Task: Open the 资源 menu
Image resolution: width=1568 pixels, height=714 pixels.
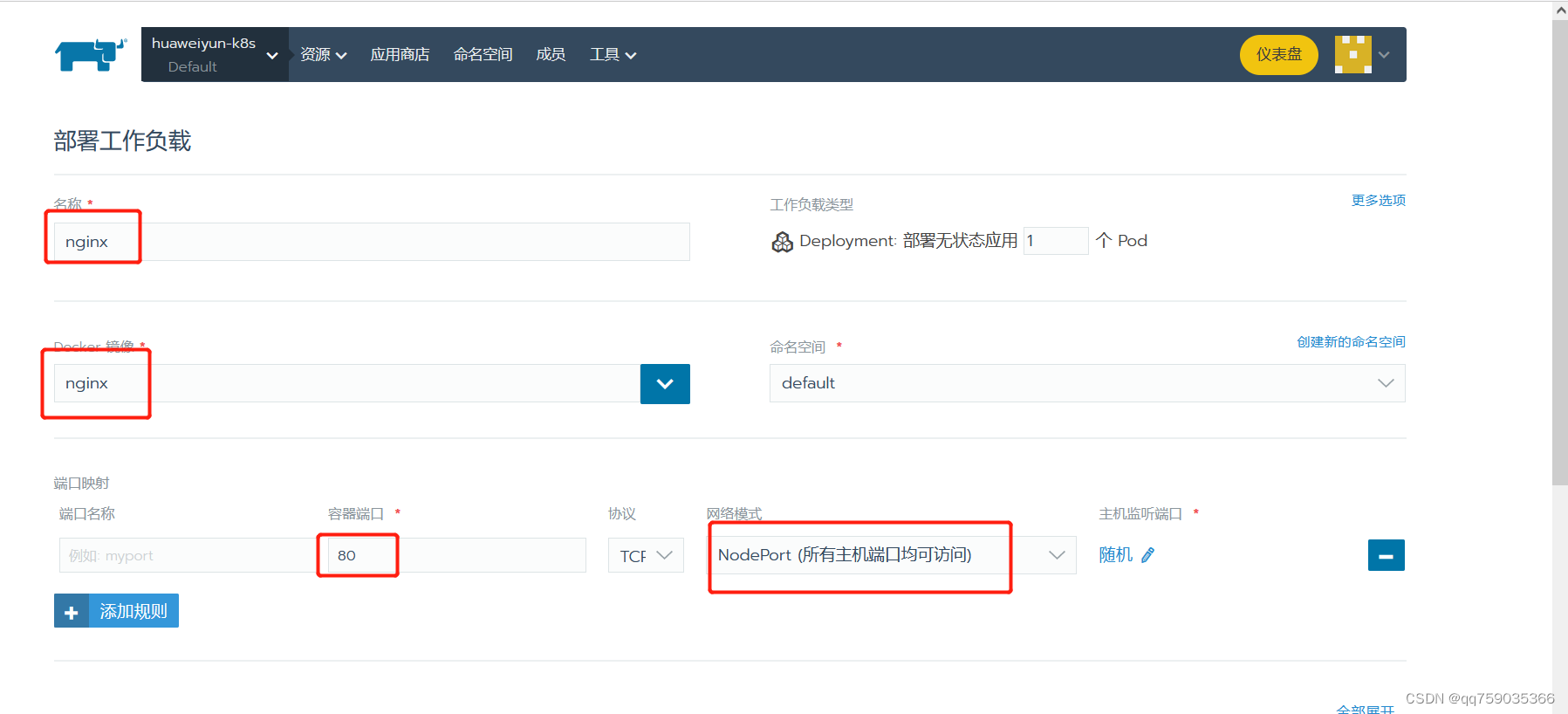Action: (x=323, y=54)
